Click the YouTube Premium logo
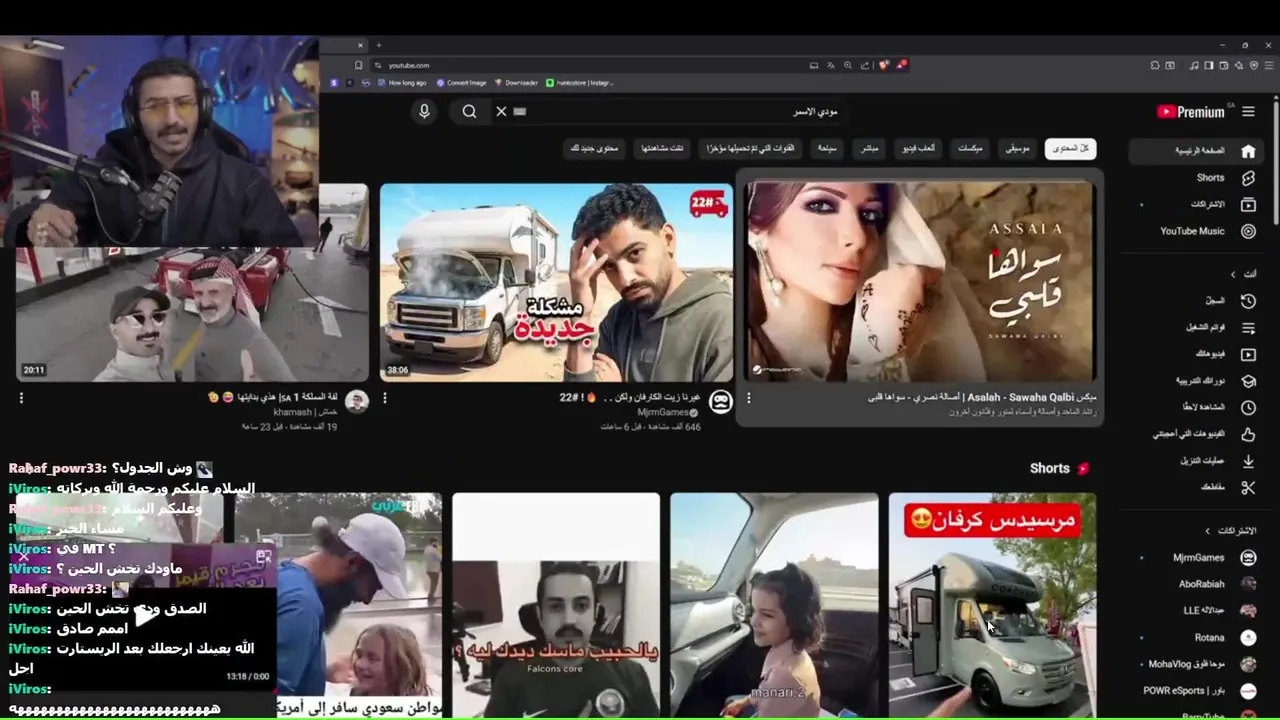Image resolution: width=1280 pixels, height=720 pixels. (x=1190, y=112)
